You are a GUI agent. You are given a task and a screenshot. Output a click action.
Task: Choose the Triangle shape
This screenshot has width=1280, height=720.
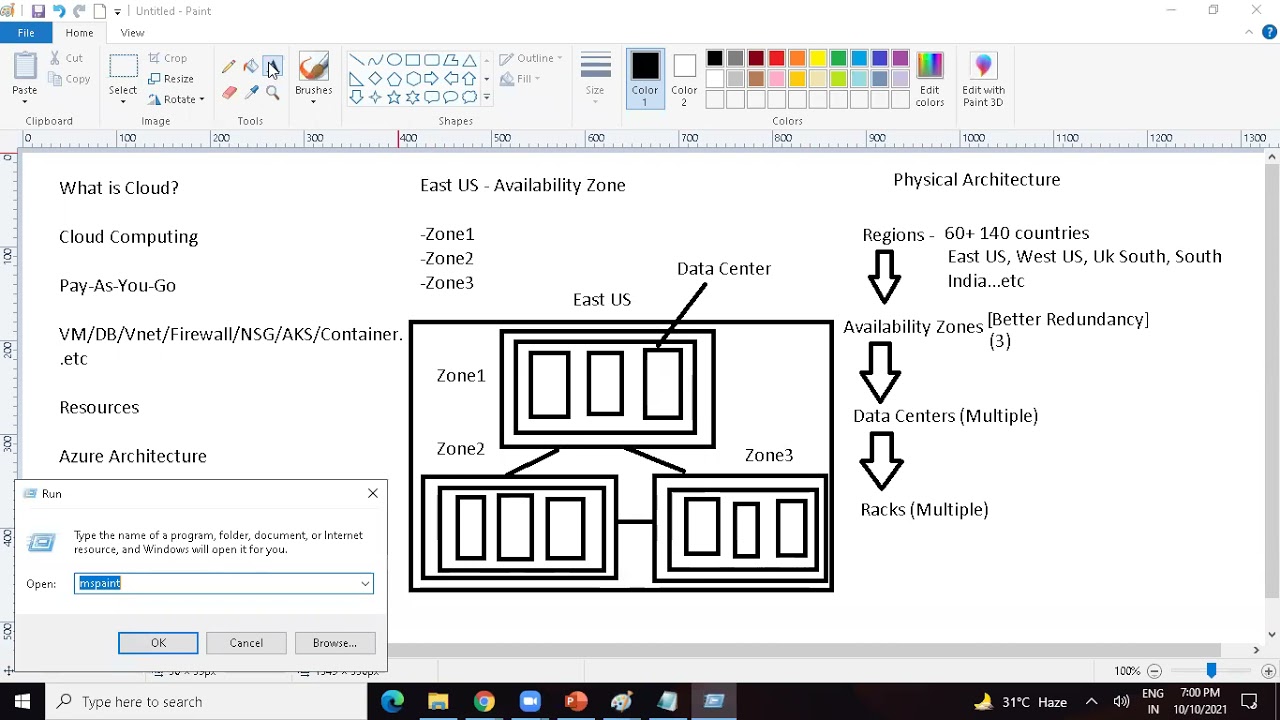469,60
